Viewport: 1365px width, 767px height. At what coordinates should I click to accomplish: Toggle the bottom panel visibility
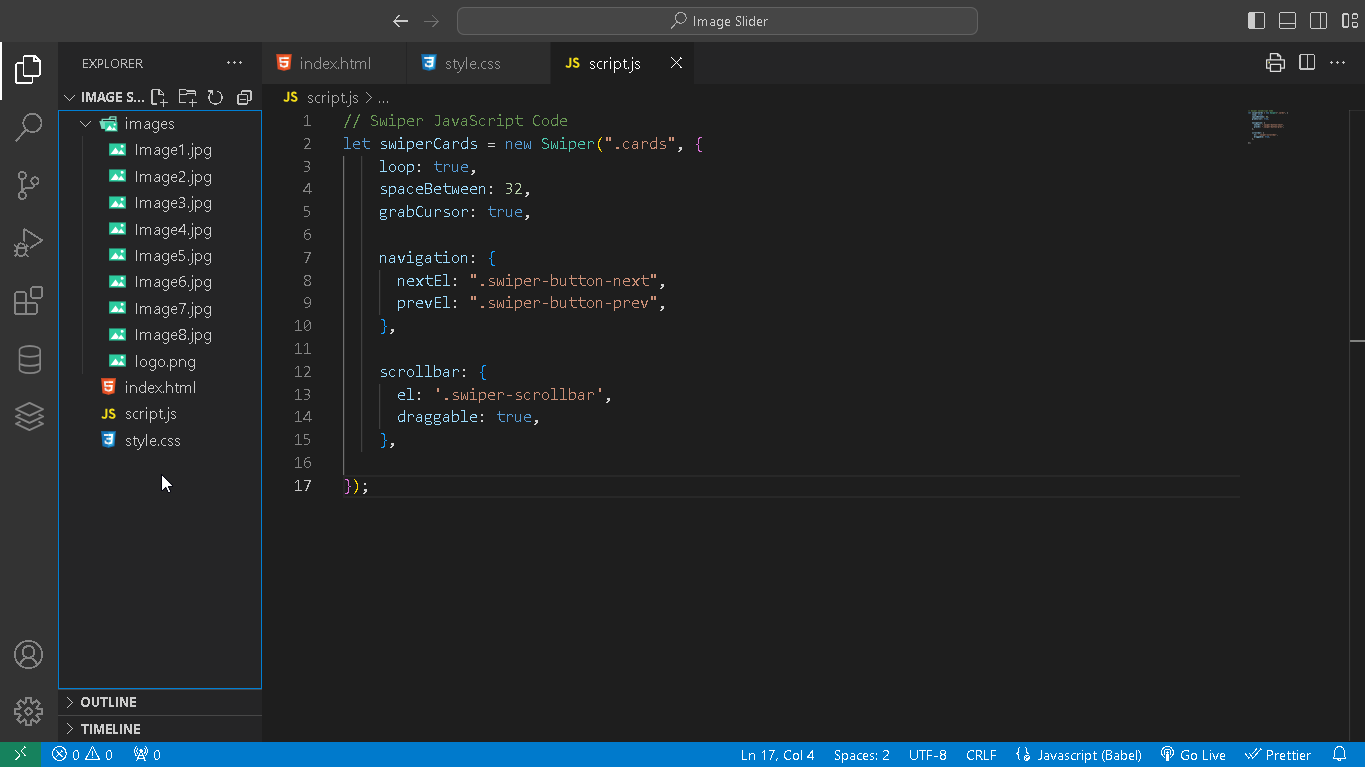click(1286, 20)
